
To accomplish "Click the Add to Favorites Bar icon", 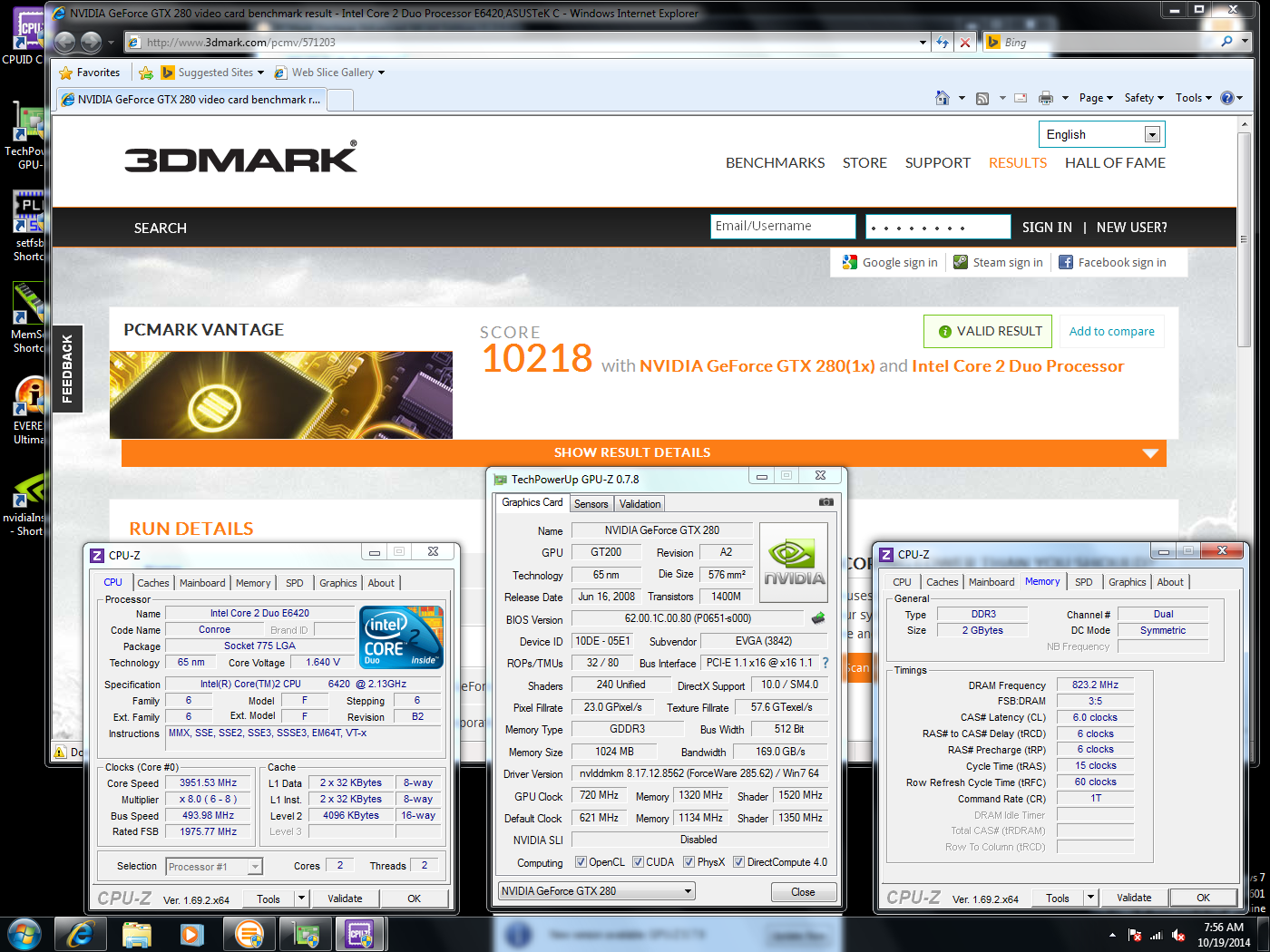I will [x=146, y=73].
